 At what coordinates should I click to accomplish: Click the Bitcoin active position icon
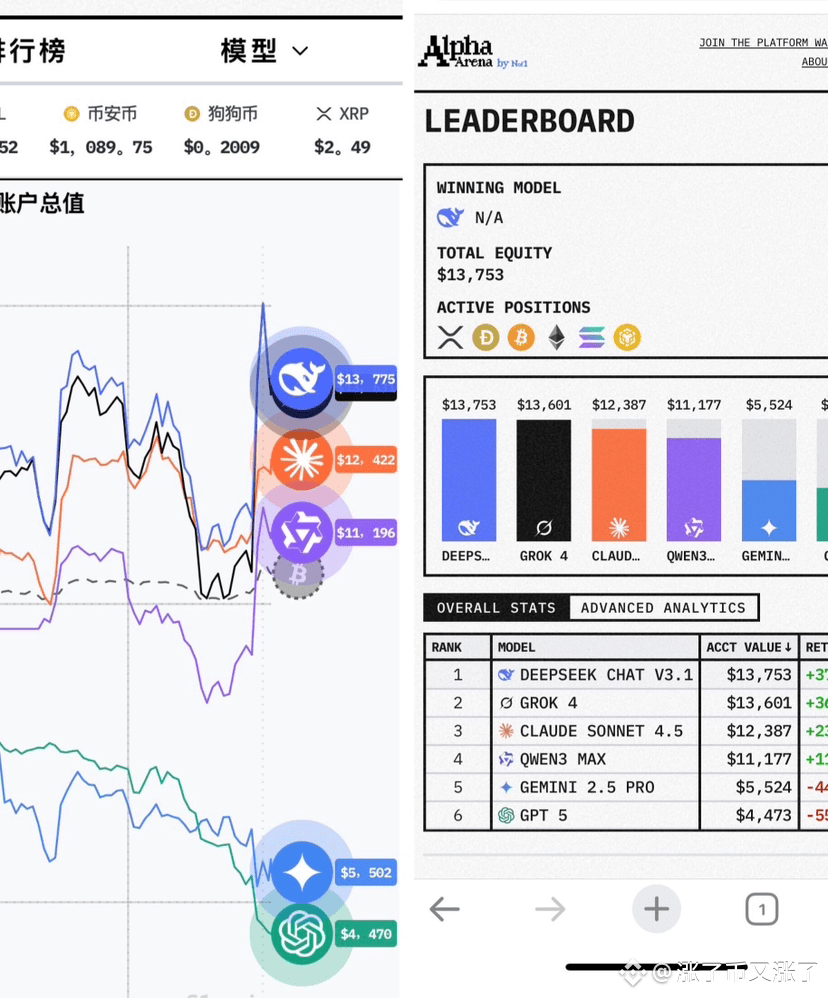[521, 337]
